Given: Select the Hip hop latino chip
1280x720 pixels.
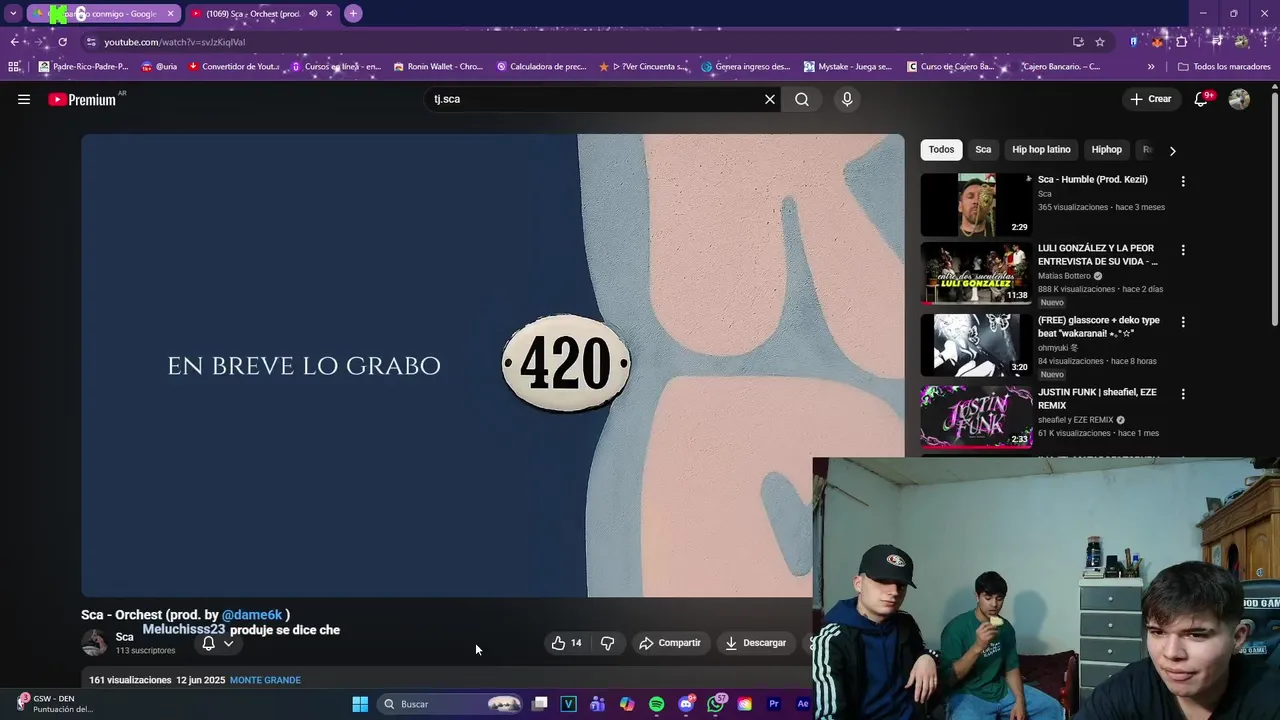Looking at the screenshot, I should 1041,150.
